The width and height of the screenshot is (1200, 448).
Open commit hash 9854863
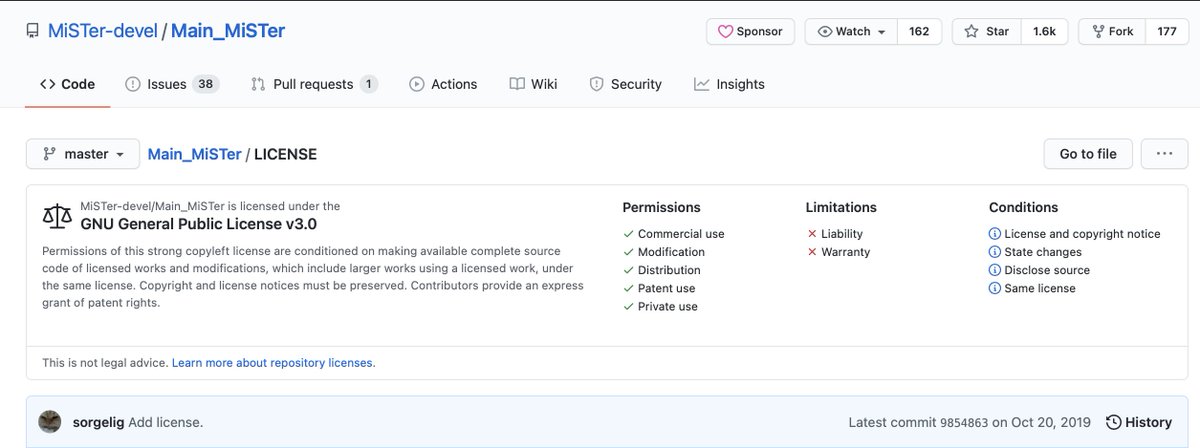[964, 423]
